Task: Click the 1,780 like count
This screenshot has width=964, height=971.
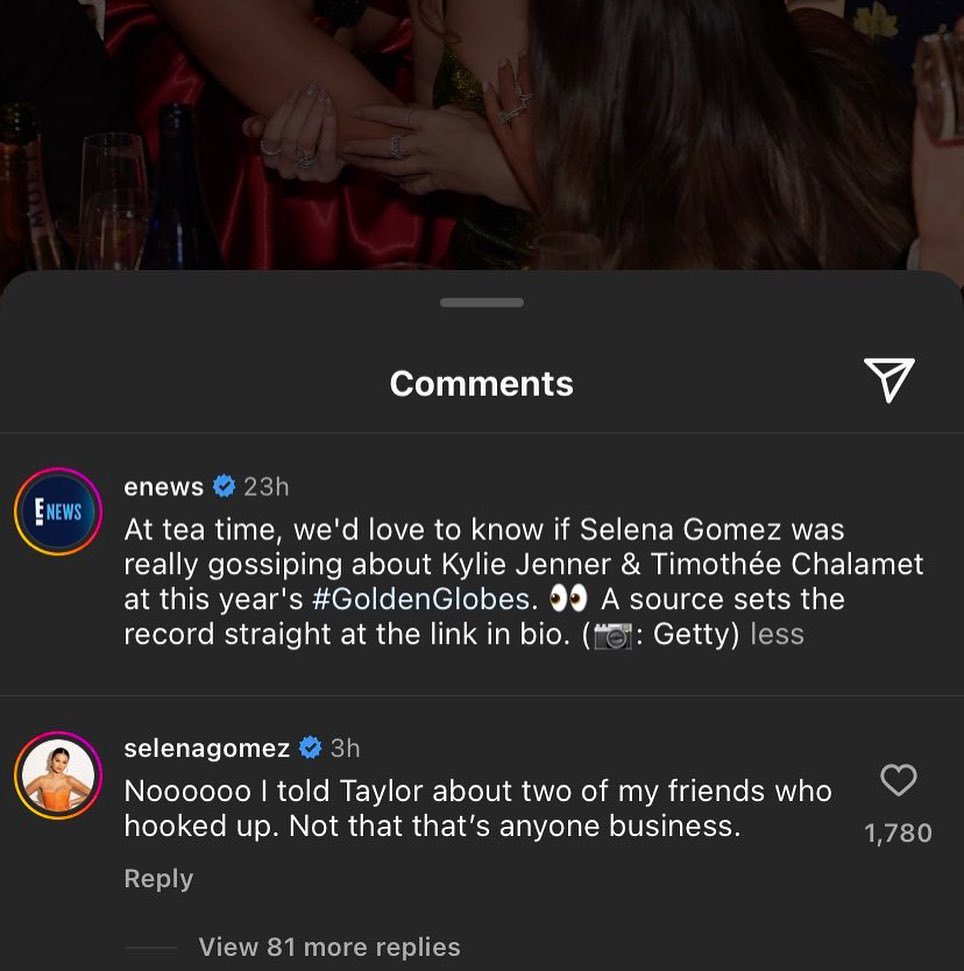Action: [x=899, y=831]
